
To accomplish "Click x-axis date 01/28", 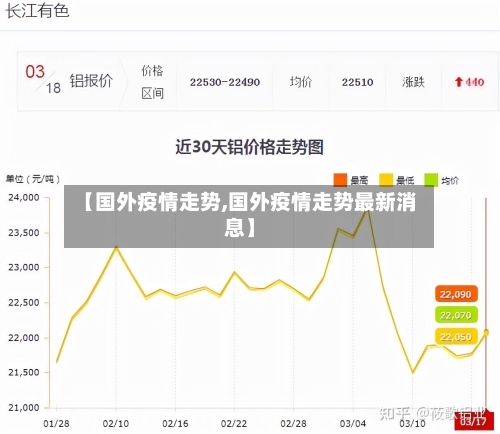I will [56, 424].
